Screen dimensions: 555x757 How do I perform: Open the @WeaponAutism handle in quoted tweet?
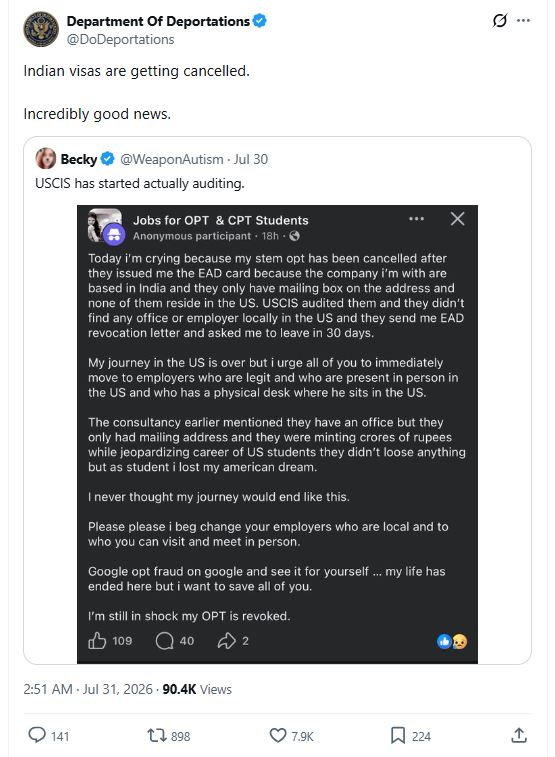[171, 159]
